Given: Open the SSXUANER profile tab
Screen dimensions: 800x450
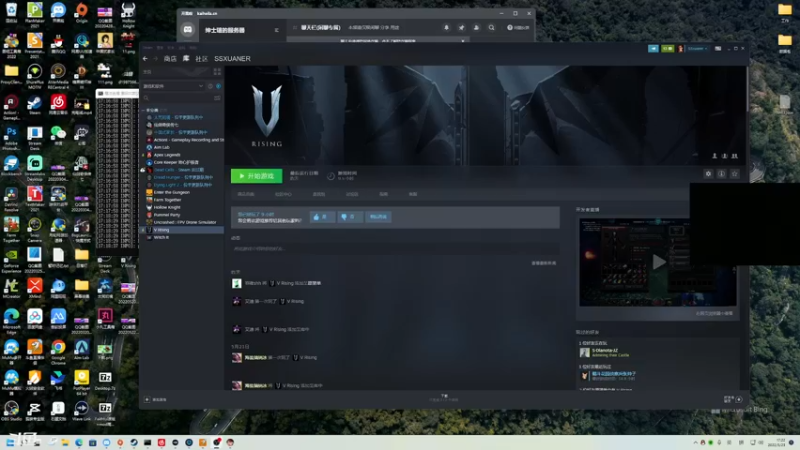Looking at the screenshot, I should tap(232, 59).
